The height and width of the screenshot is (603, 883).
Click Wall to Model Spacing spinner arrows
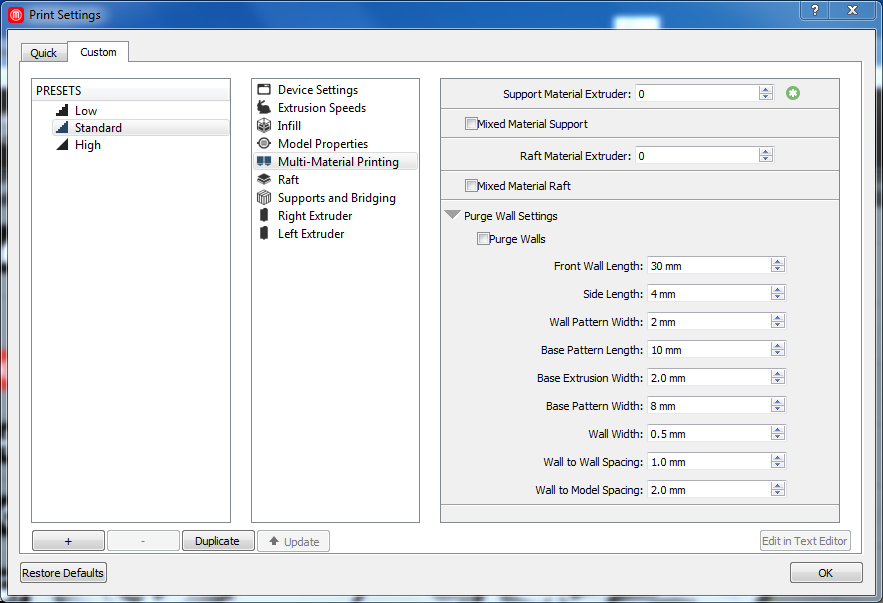(778, 490)
